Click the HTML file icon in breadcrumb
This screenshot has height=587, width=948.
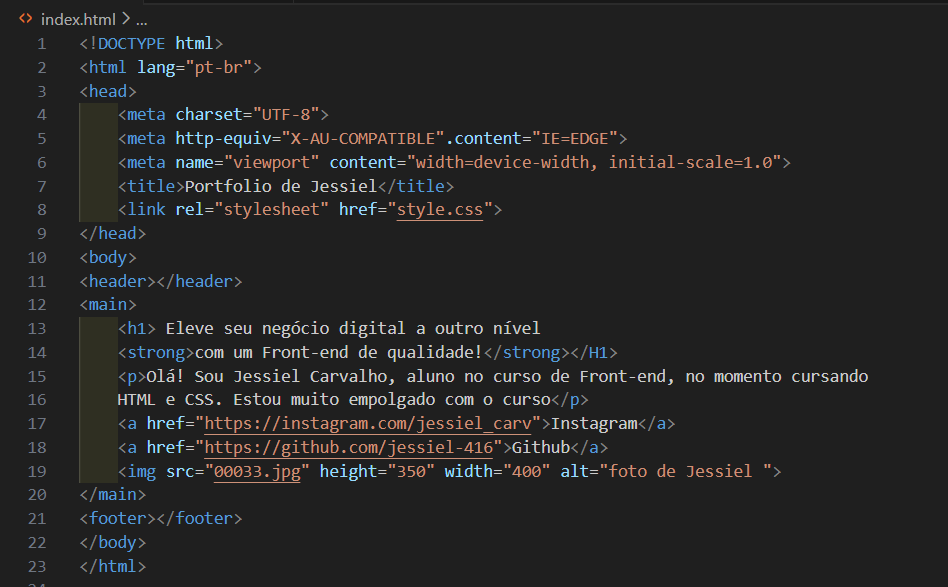pyautogui.click(x=26, y=18)
